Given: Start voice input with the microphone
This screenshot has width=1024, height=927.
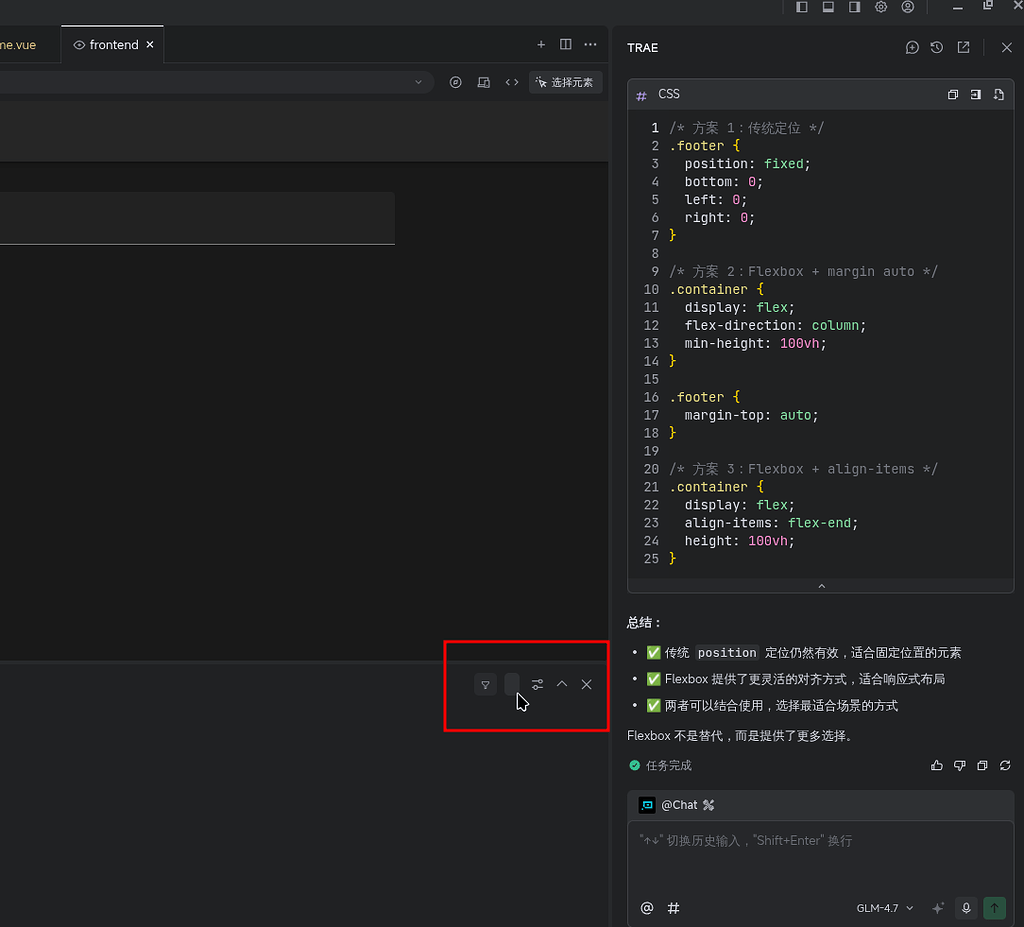Looking at the screenshot, I should point(967,908).
